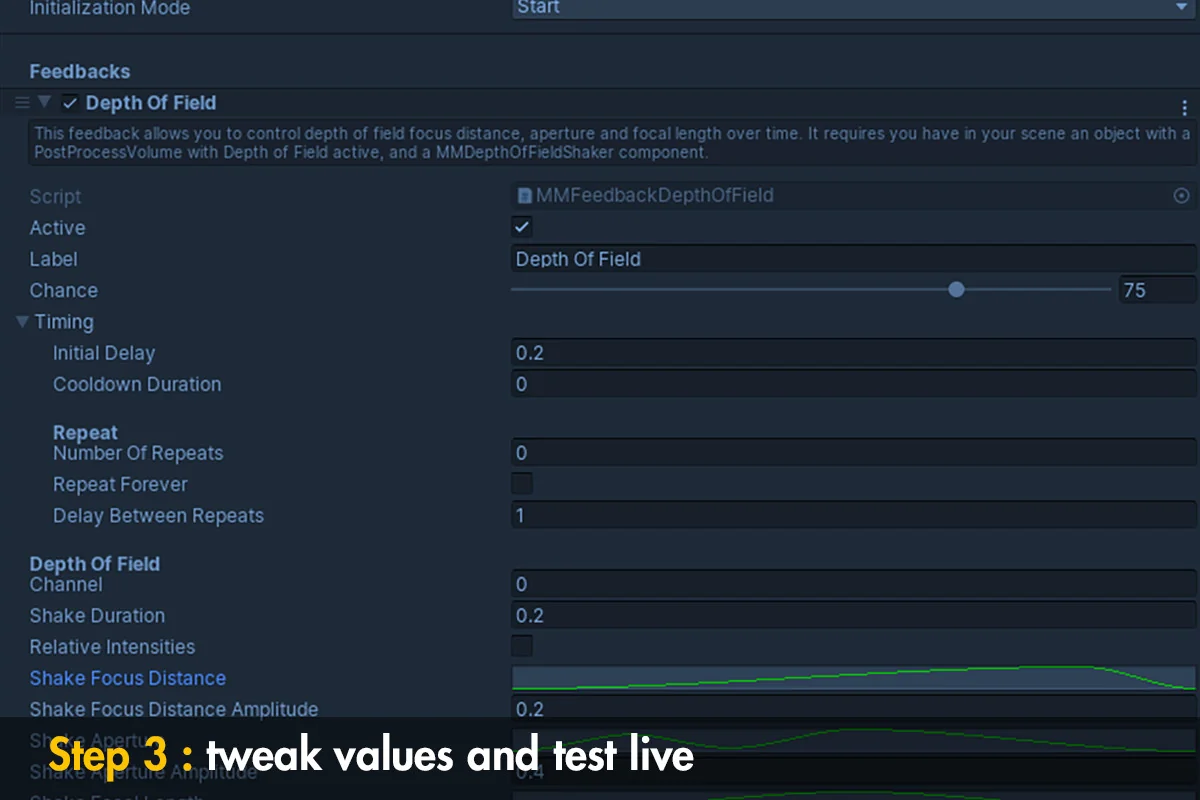The image size is (1200, 800).
Task: Enable the Relative Intensities checkbox
Action: [522, 646]
